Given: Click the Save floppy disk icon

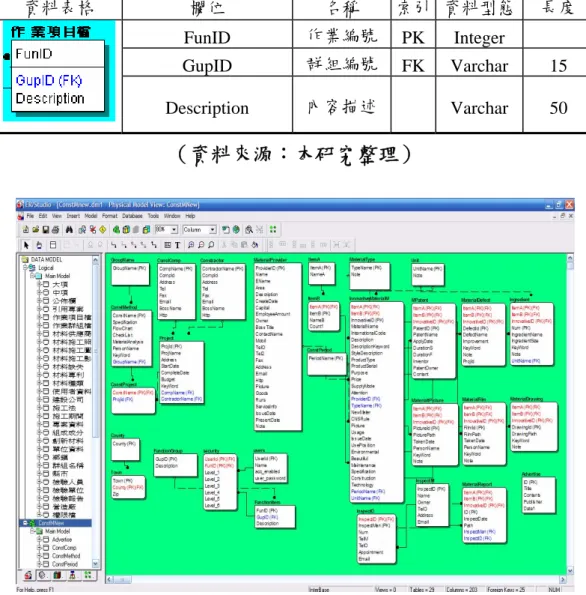Looking at the screenshot, I should coord(46,229).
